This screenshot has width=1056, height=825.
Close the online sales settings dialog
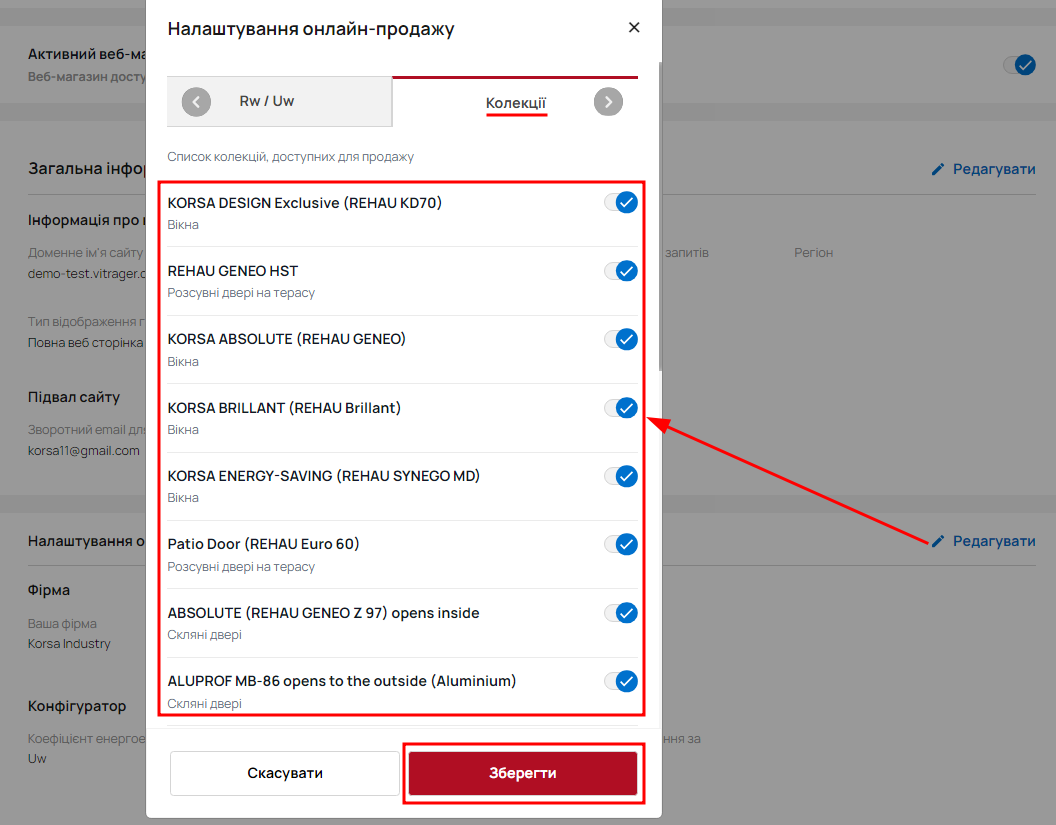tap(634, 28)
